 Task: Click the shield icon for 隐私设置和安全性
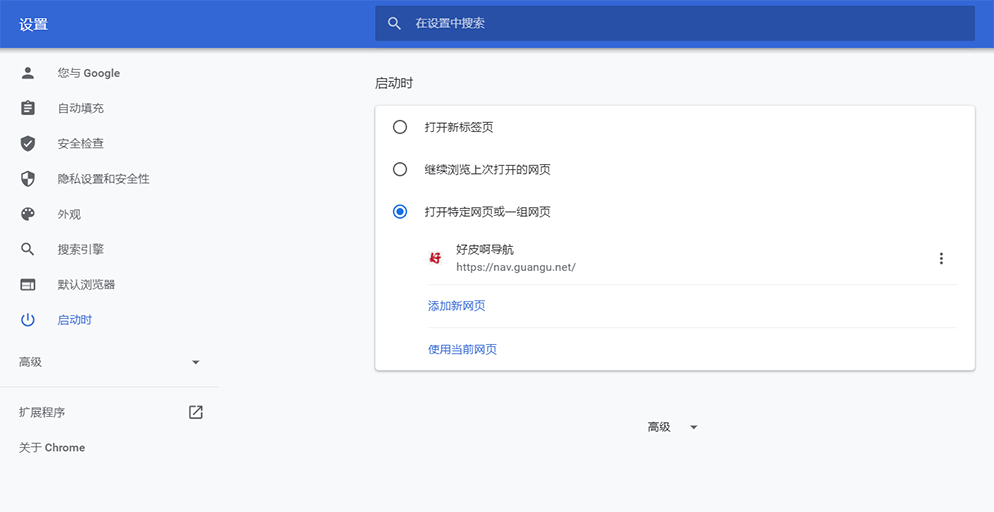click(28, 179)
